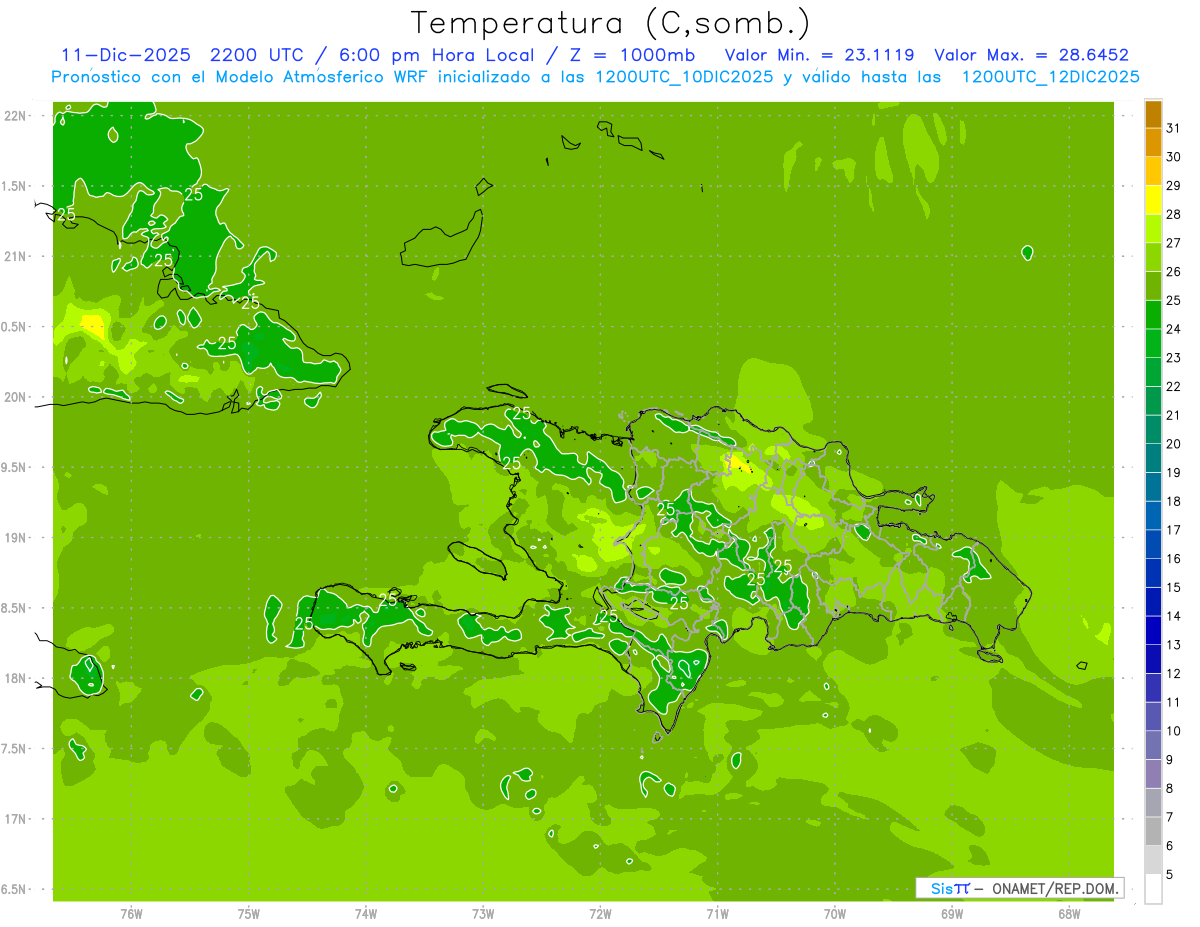Click legend scale value 13
Image resolution: width=1200 pixels, height=927 pixels.
click(1173, 645)
